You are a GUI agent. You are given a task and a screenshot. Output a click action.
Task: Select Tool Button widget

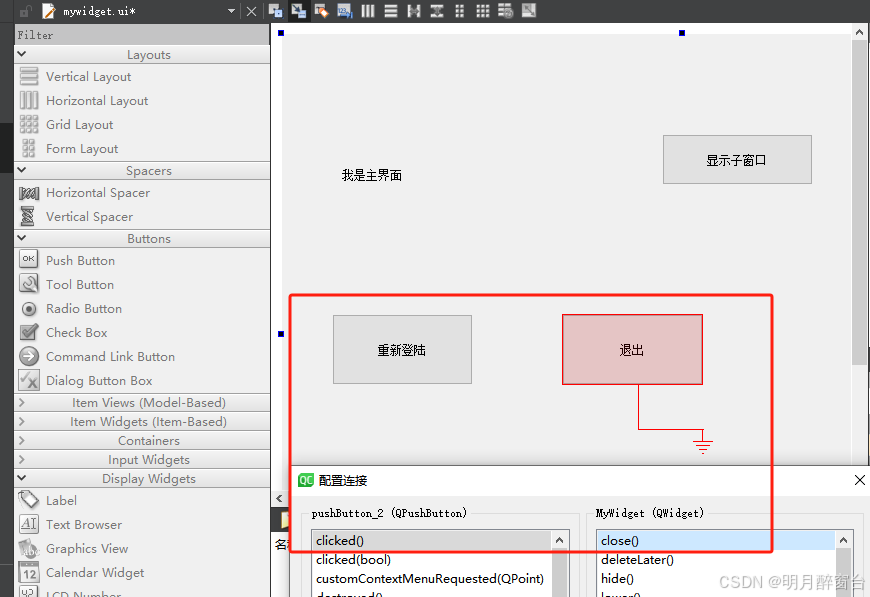click(x=142, y=284)
